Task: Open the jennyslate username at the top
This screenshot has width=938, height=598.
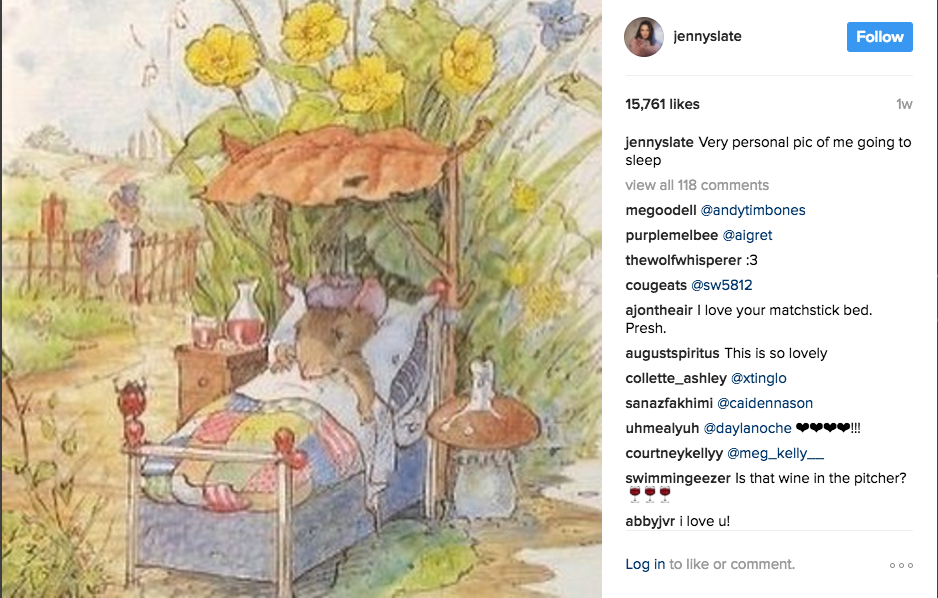Action: click(707, 36)
